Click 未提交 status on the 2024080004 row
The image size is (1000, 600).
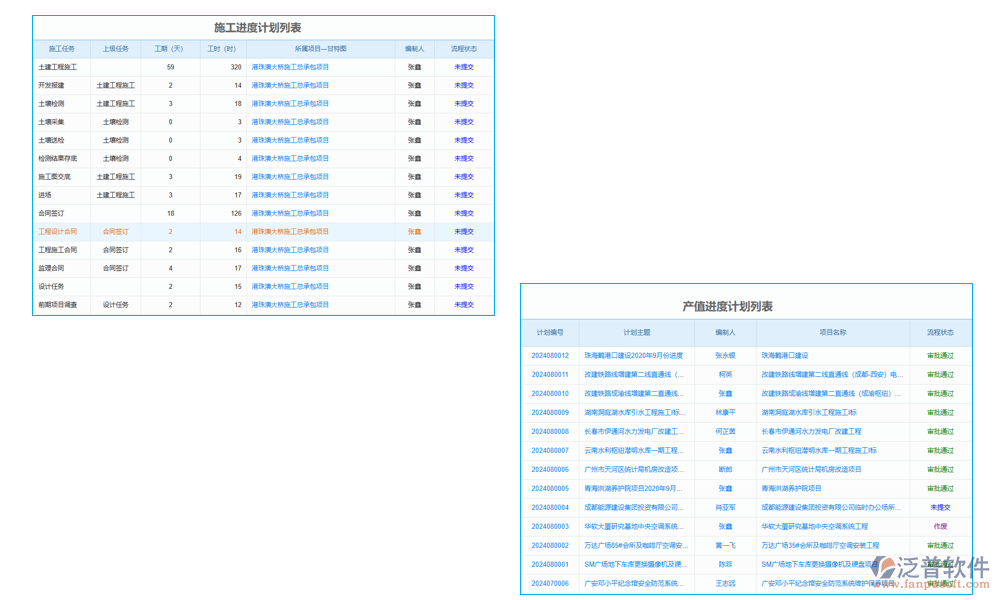click(939, 508)
